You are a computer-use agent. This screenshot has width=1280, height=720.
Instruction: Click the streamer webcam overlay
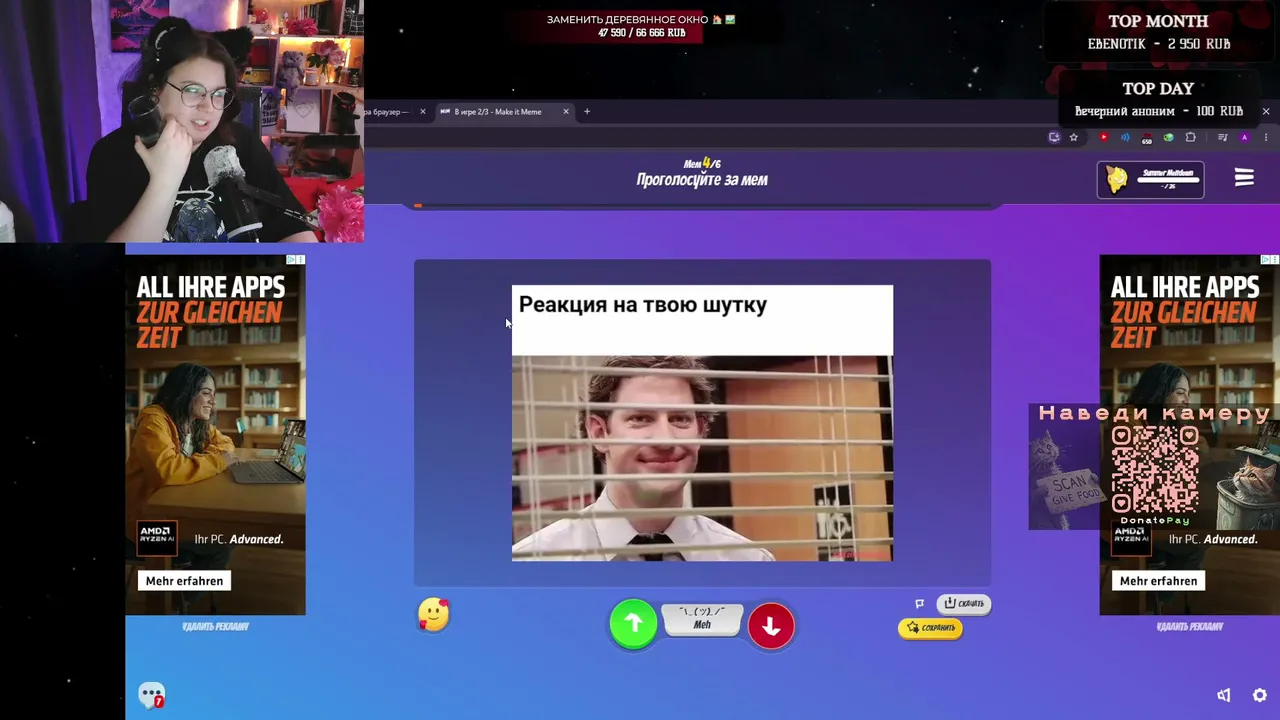coord(182,121)
